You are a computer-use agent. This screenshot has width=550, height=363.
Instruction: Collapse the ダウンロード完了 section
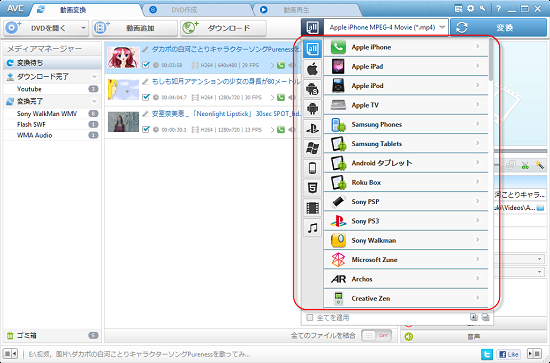(x=94, y=76)
